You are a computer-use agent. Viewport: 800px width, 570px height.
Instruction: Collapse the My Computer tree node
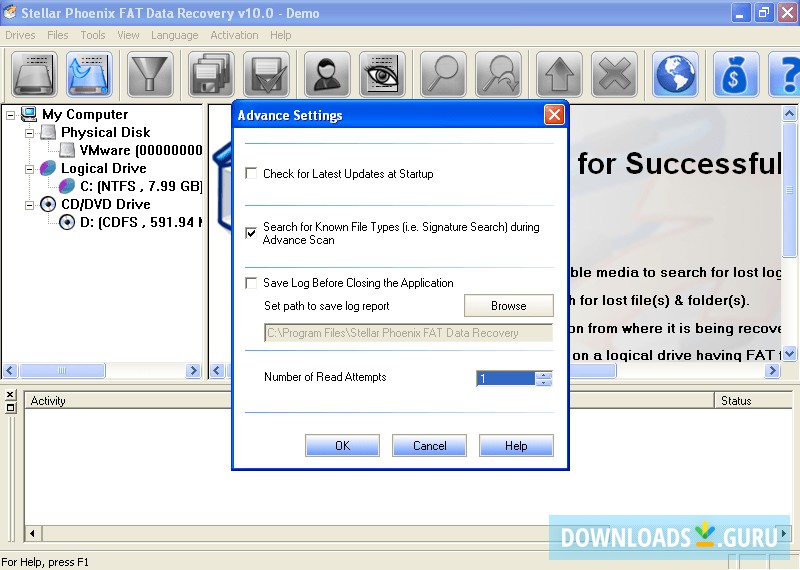click(10, 115)
